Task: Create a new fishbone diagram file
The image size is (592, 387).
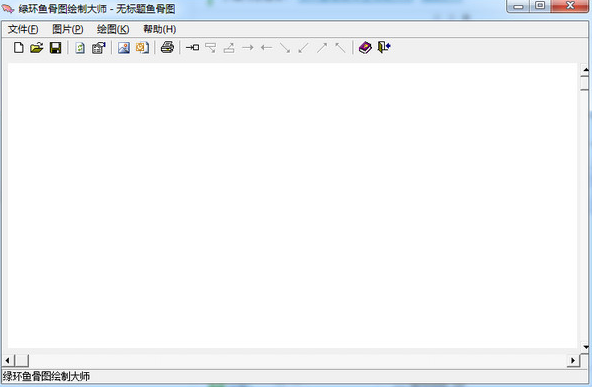Action: (18, 48)
